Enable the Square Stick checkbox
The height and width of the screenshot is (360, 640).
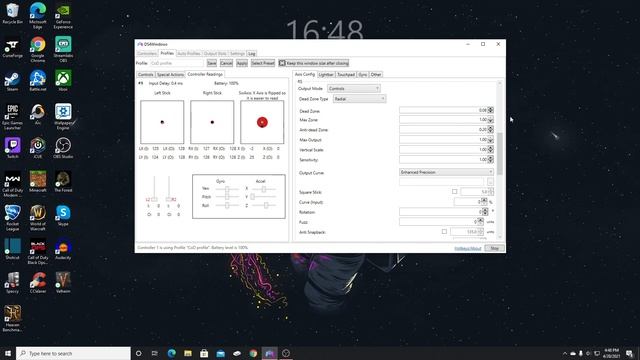[454, 191]
